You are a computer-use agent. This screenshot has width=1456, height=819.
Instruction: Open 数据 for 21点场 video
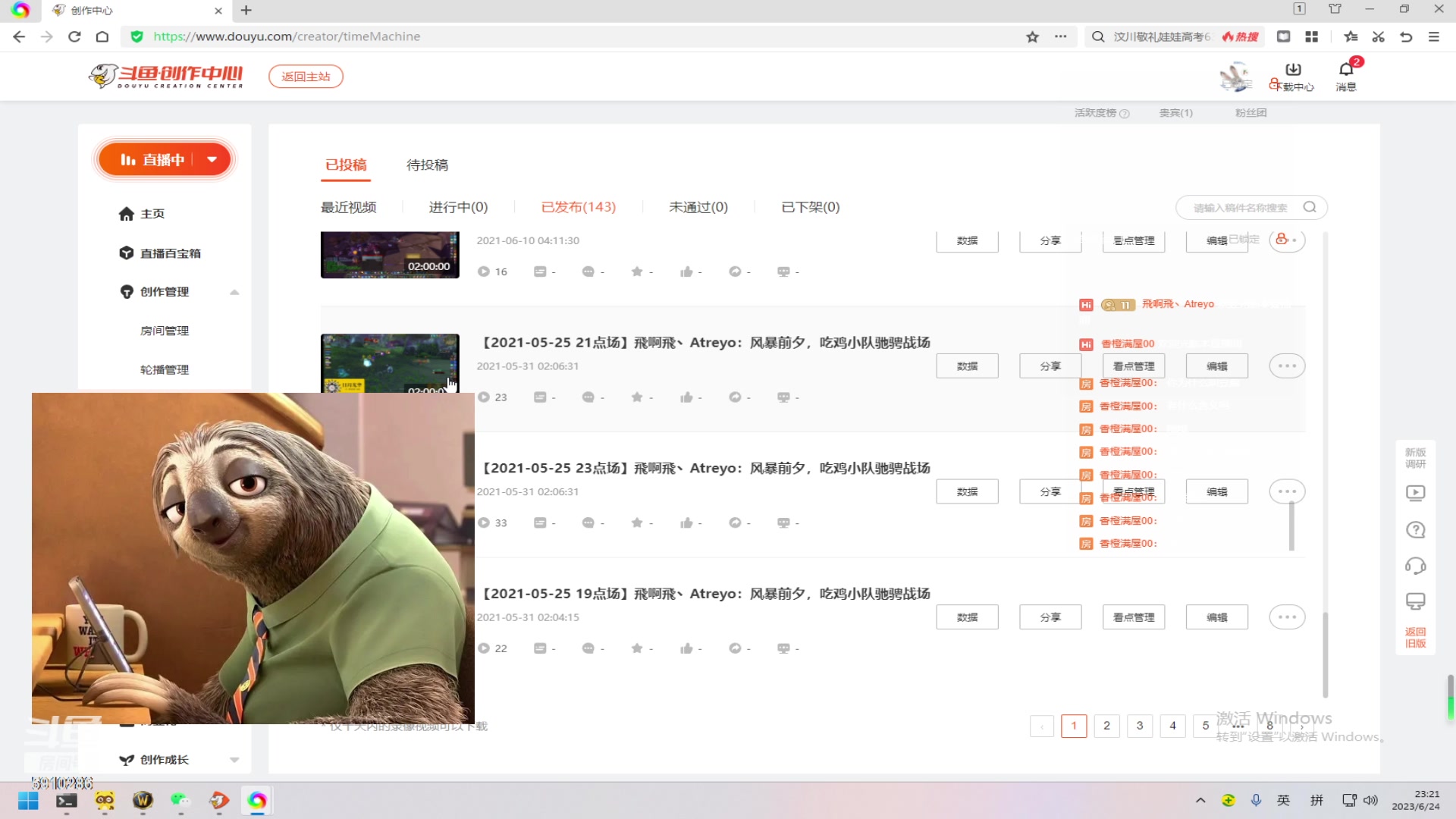(x=967, y=366)
